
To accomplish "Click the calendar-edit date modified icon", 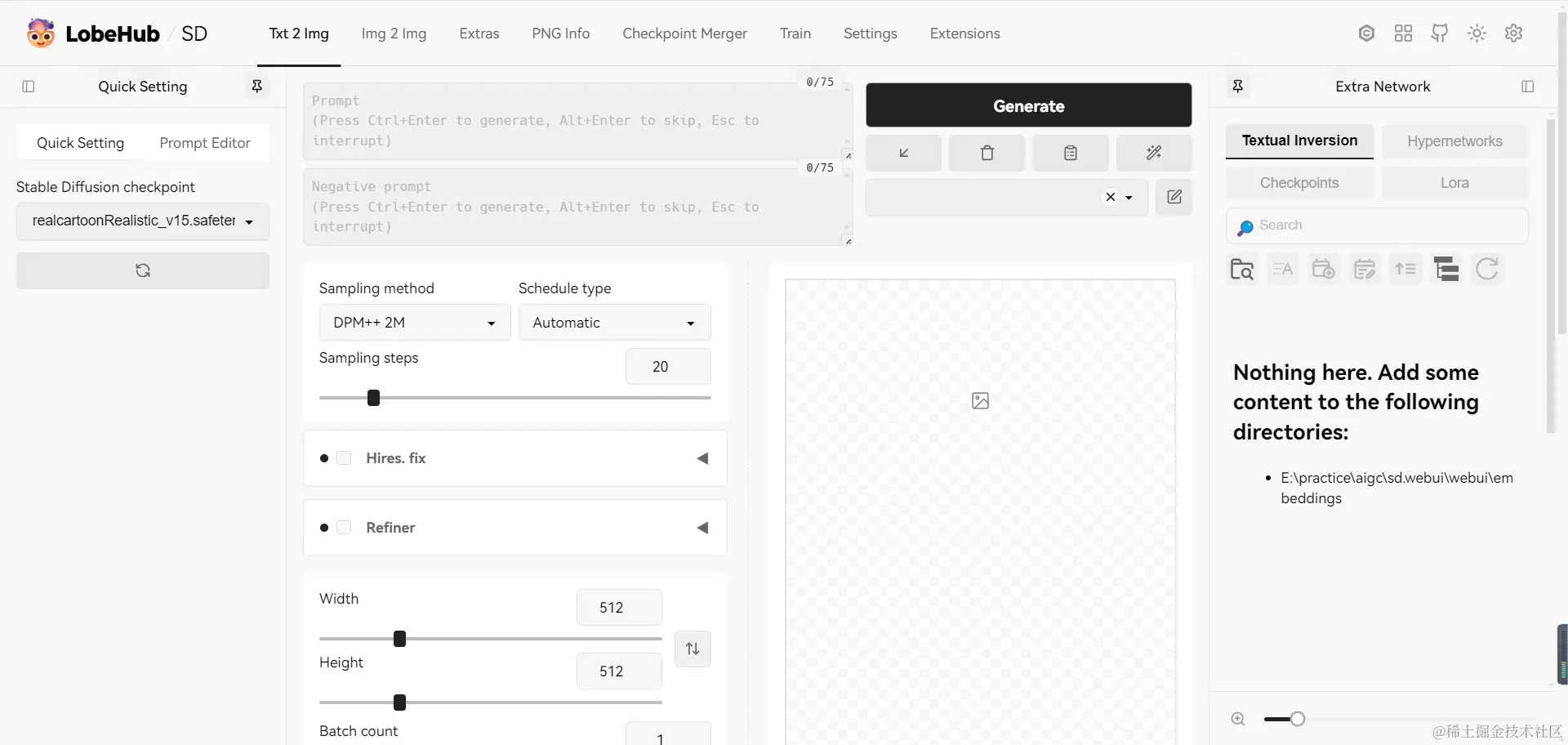I will tap(1365, 270).
